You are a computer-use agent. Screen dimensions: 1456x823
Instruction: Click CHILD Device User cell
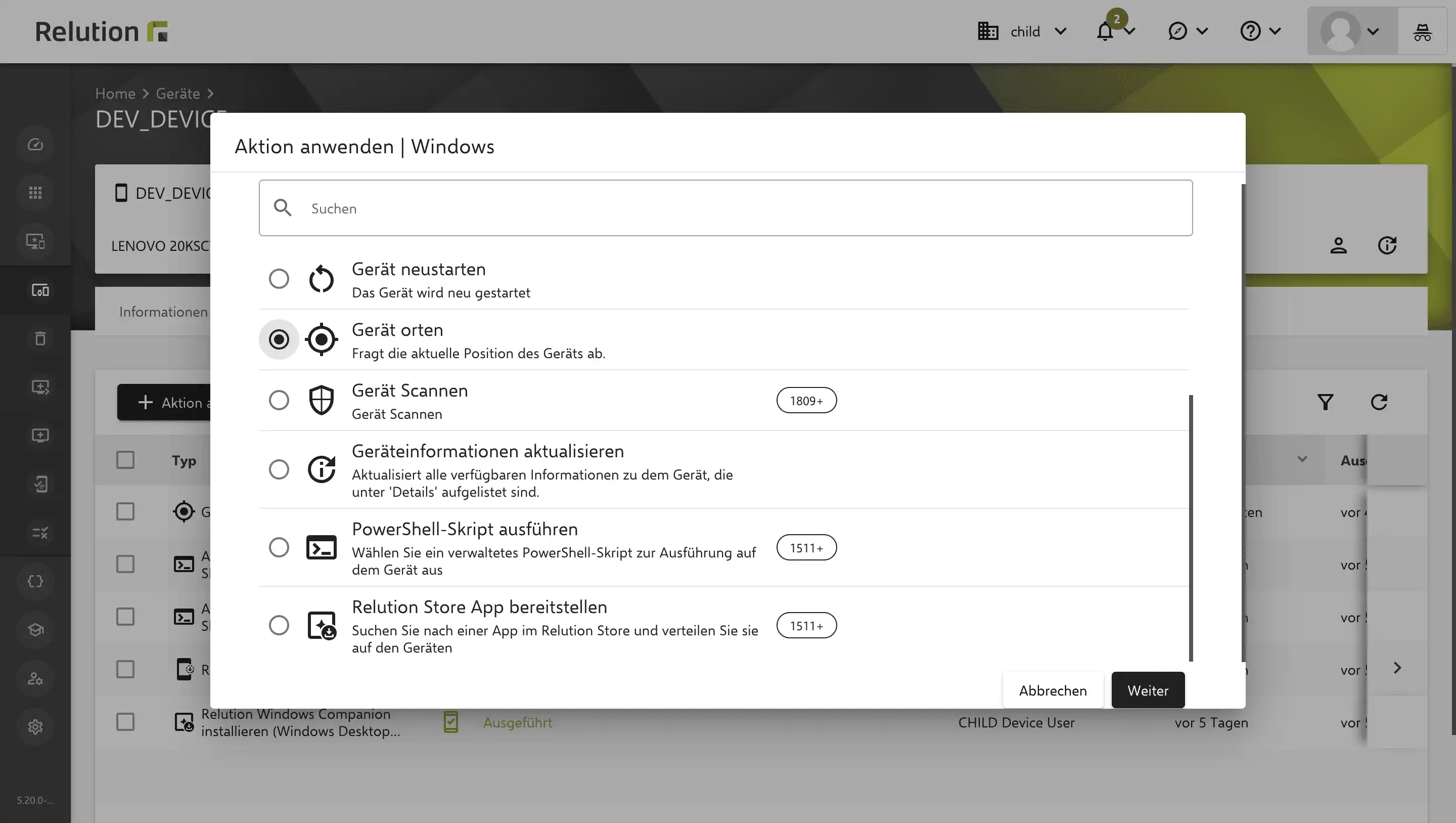coord(1016,723)
